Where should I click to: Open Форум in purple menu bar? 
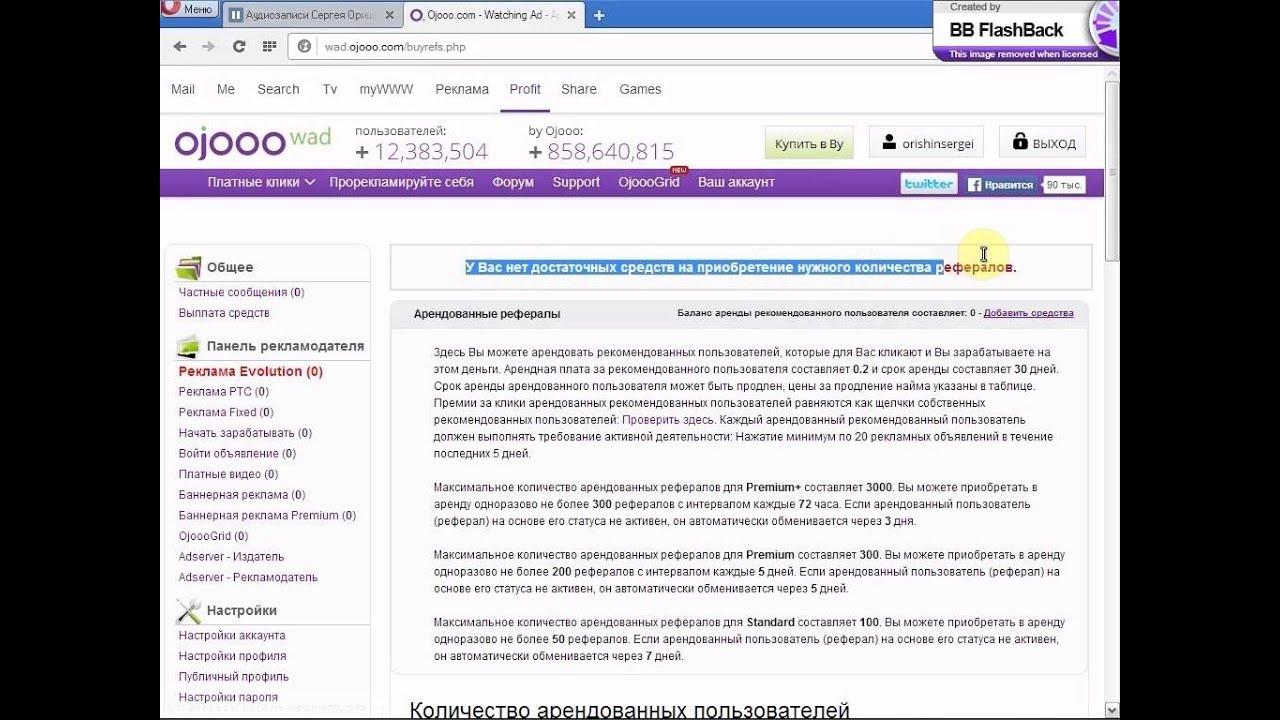click(x=513, y=182)
